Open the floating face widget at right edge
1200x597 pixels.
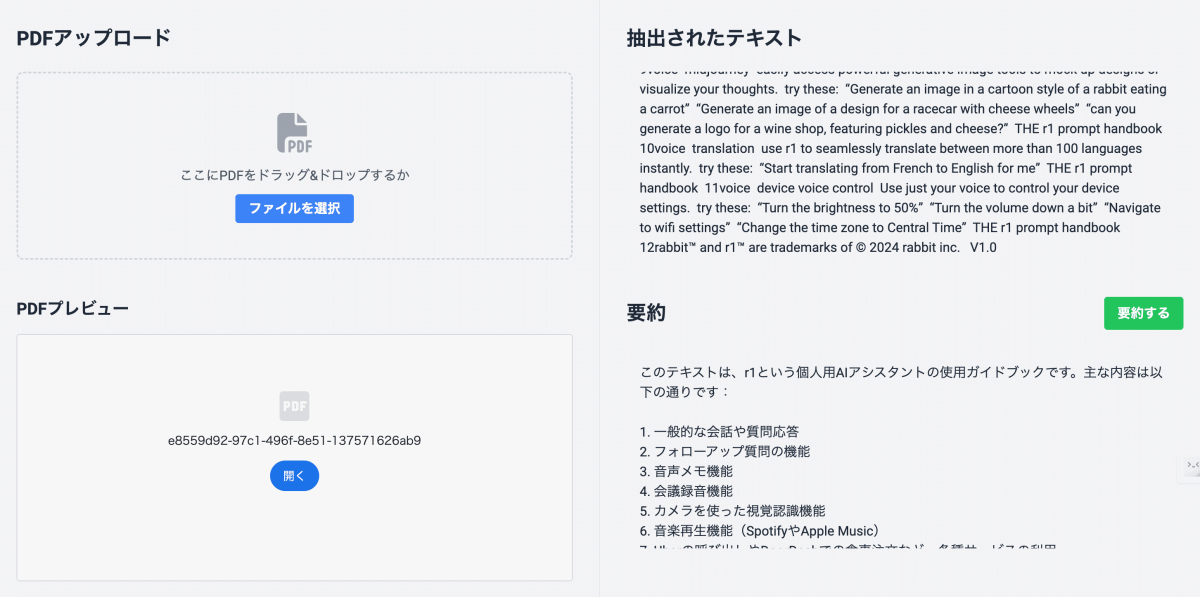(x=1192, y=465)
